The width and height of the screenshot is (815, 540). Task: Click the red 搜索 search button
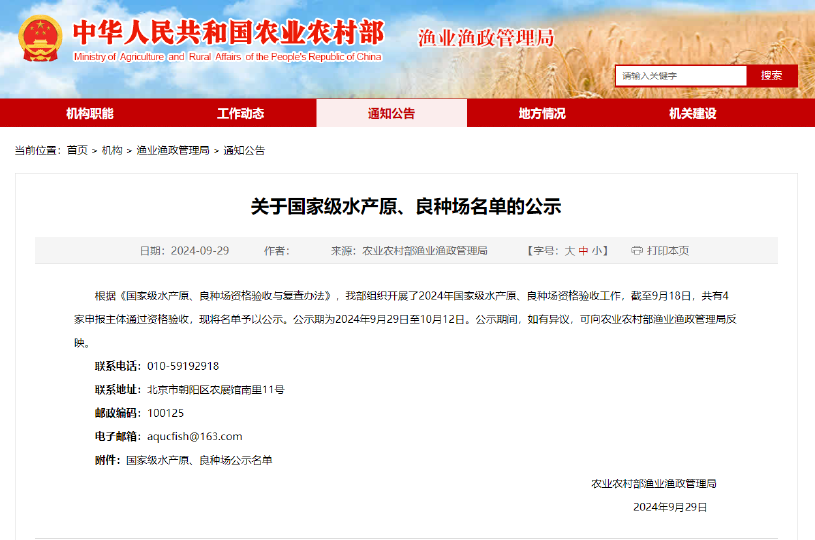tap(772, 76)
